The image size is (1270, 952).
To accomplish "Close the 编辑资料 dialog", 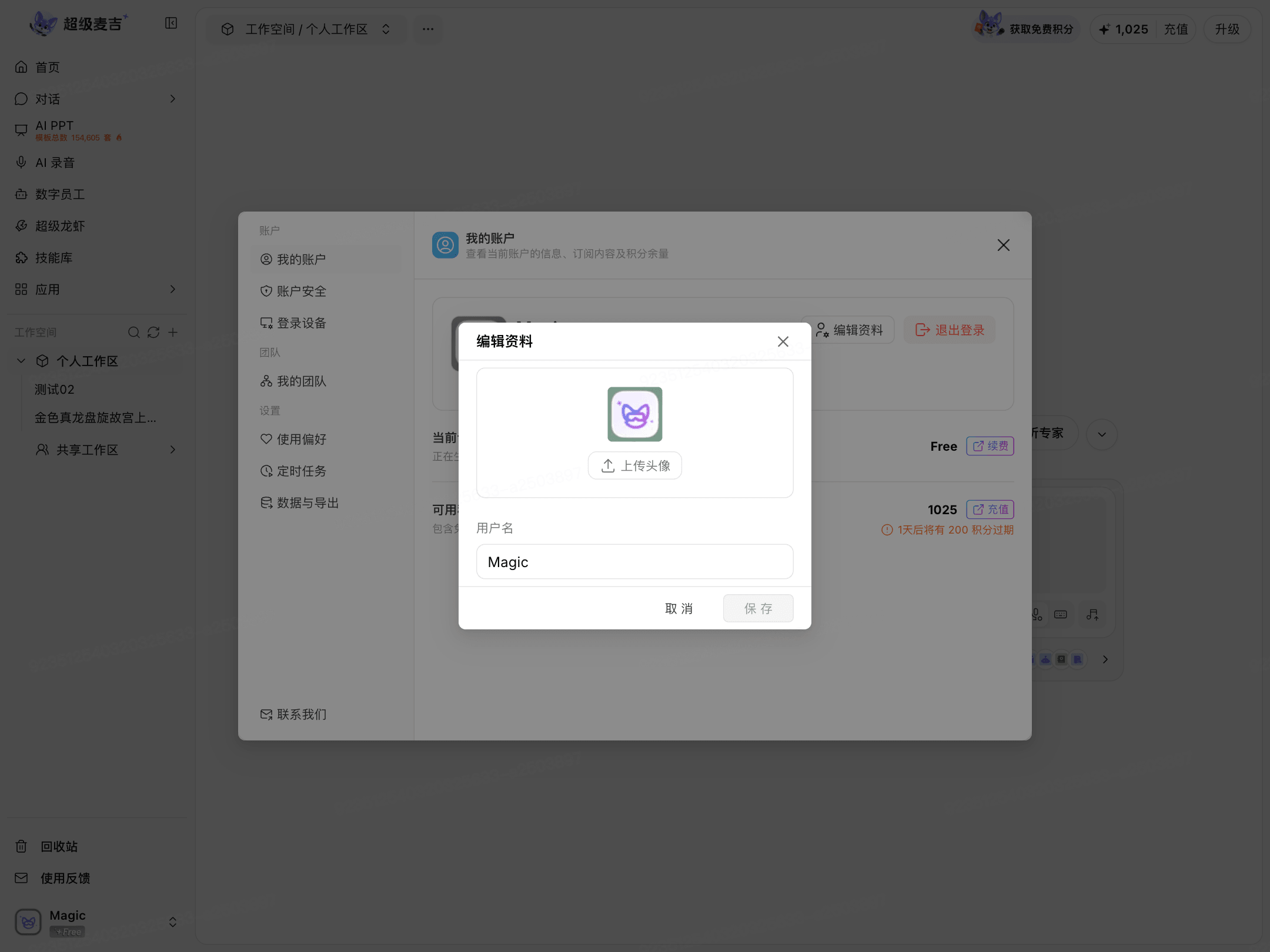I will (783, 341).
